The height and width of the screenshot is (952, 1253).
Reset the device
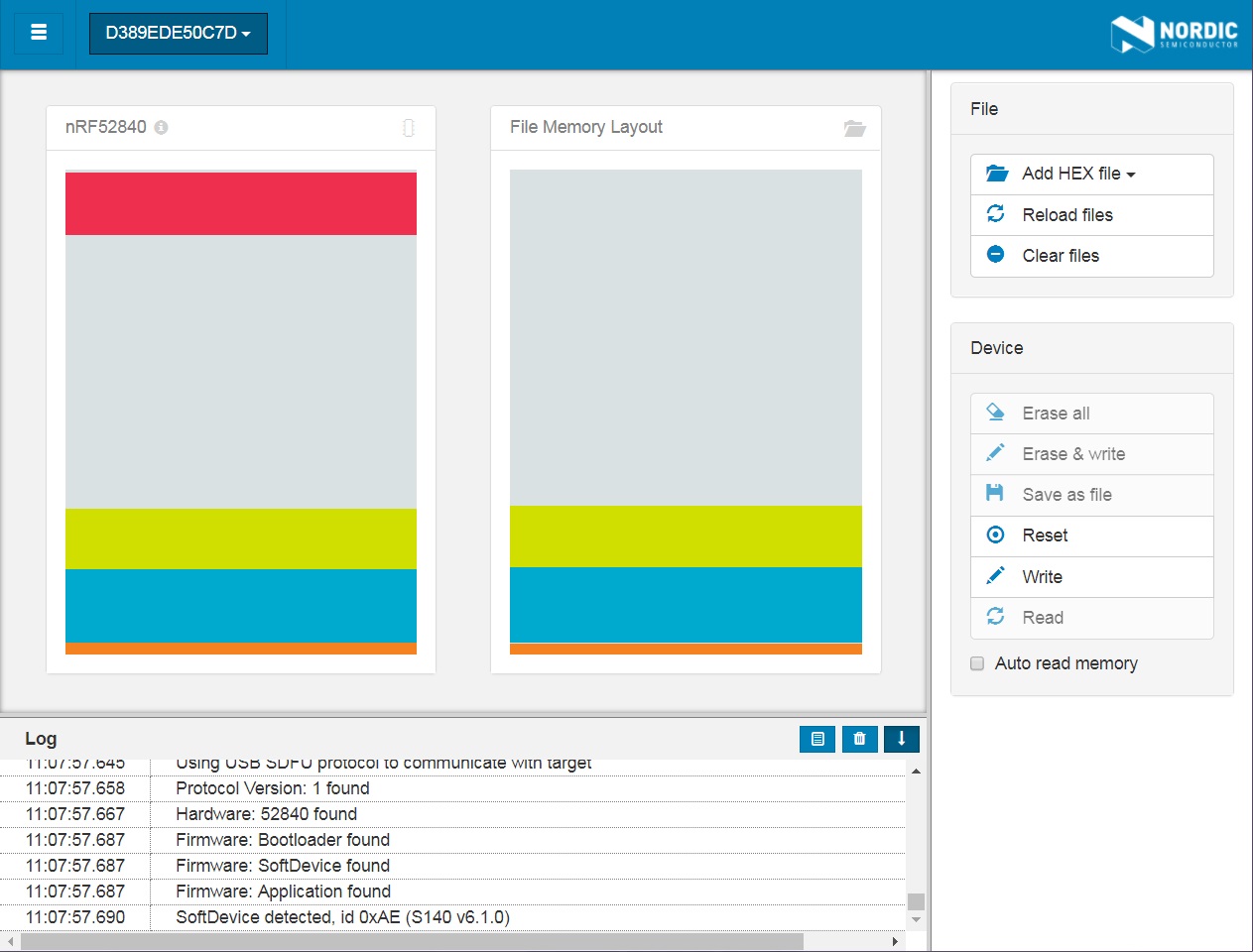[1092, 535]
